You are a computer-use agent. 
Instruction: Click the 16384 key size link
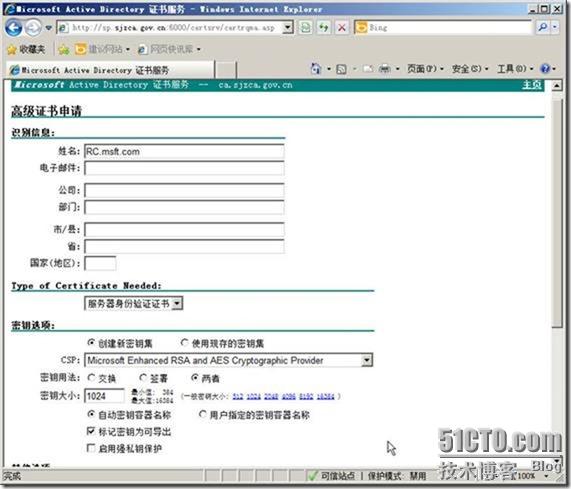pyautogui.click(x=326, y=397)
